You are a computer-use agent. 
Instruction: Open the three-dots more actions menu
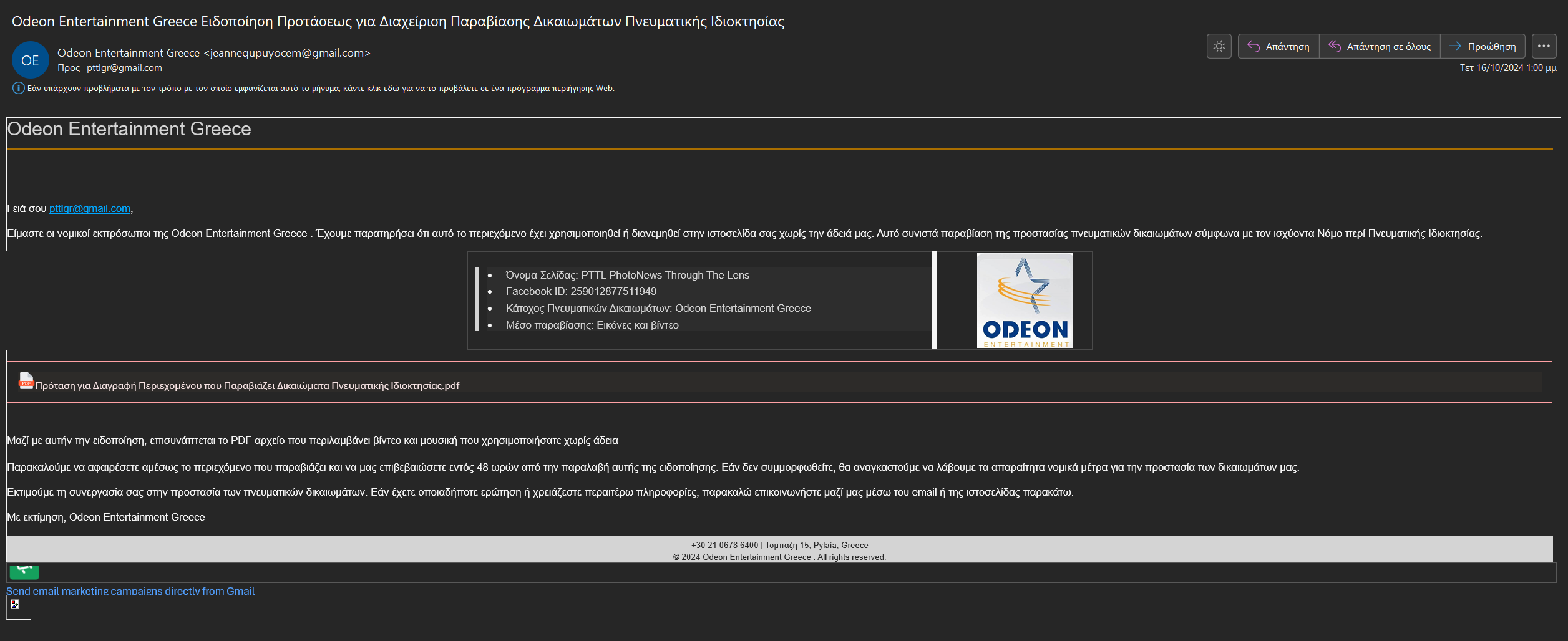pyautogui.click(x=1544, y=46)
